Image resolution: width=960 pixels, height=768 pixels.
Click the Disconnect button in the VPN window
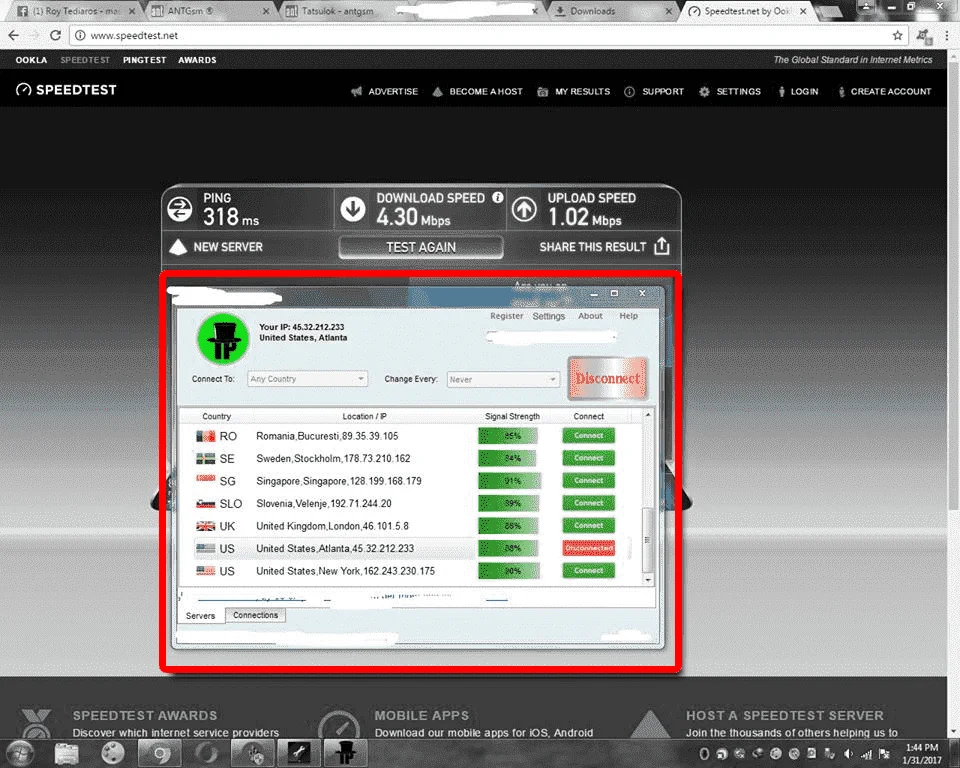[607, 378]
